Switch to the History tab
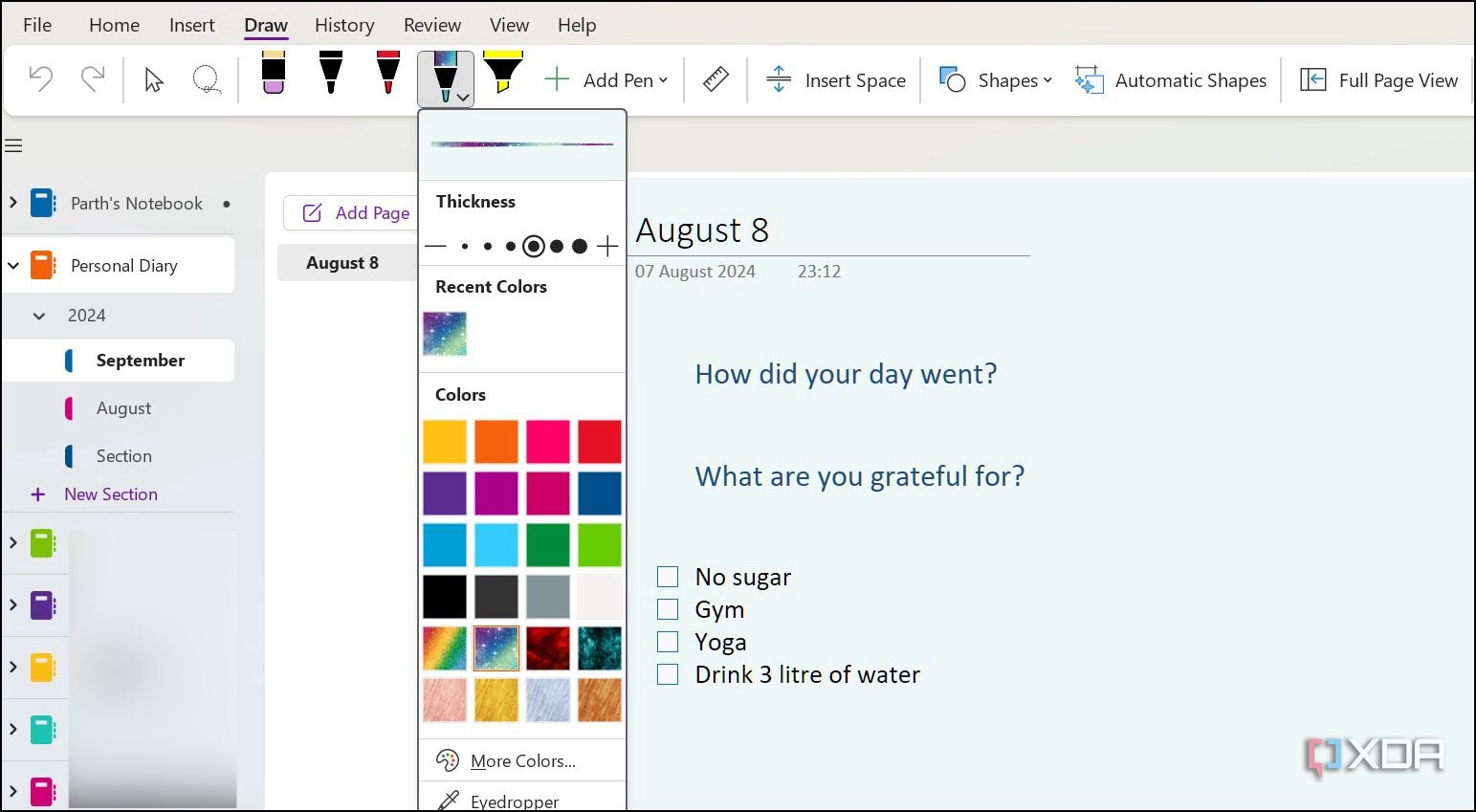 point(344,25)
